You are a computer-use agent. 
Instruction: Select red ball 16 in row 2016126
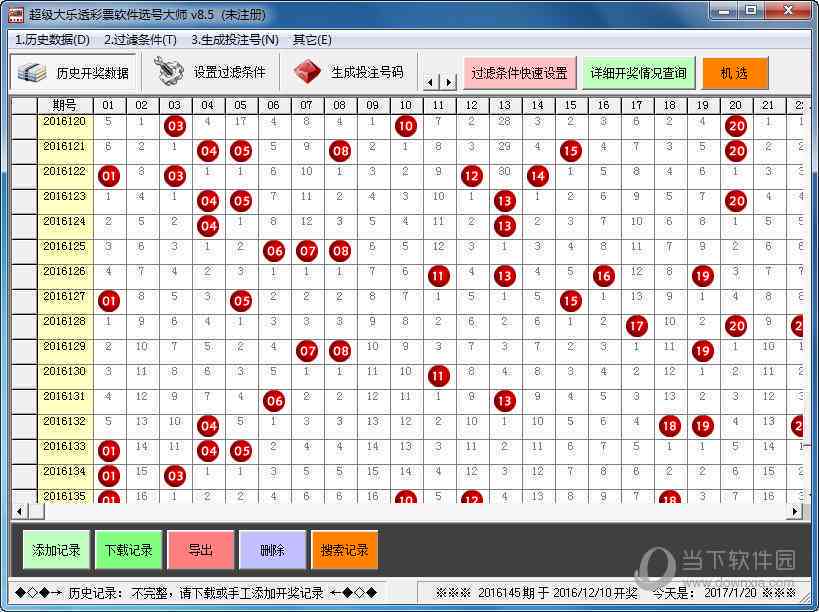point(604,276)
